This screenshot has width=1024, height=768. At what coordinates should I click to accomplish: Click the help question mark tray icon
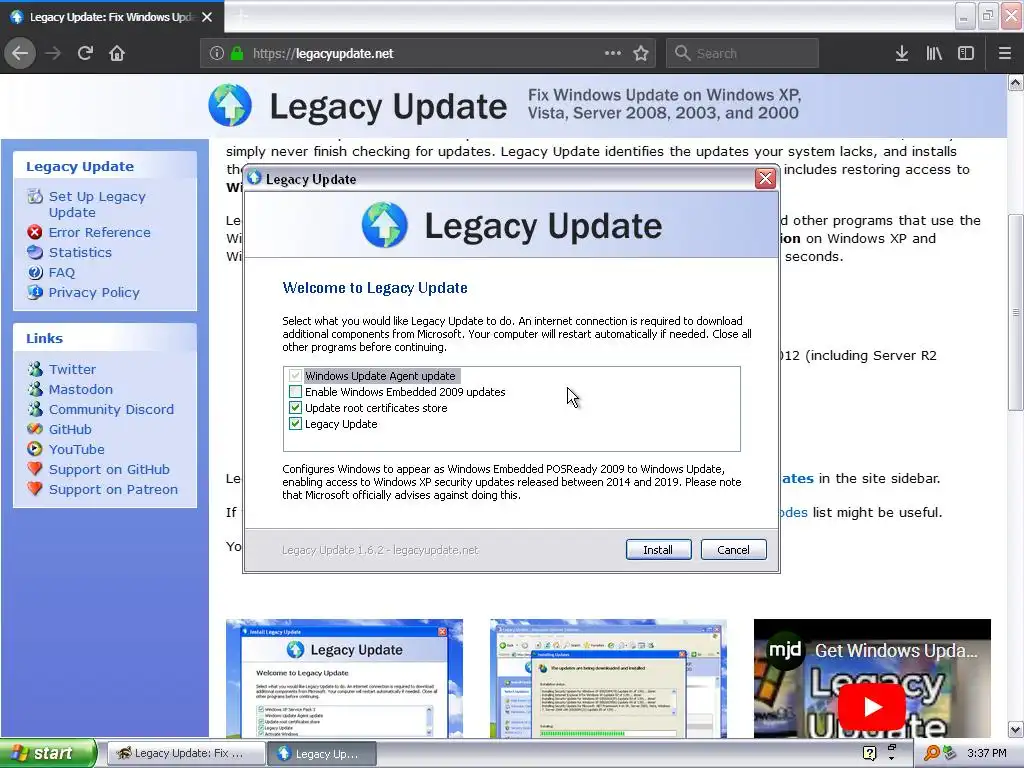(869, 754)
